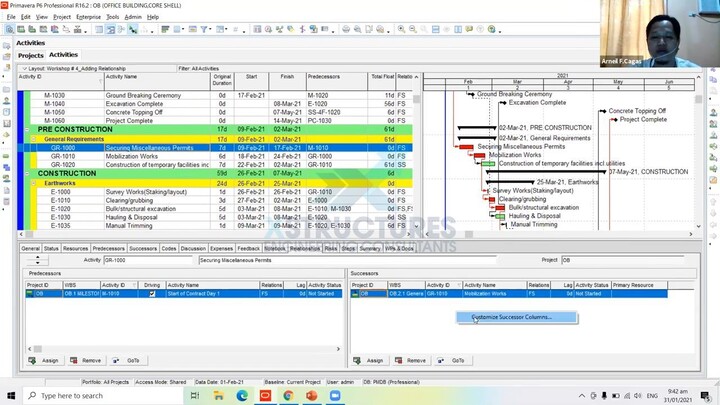The image size is (720, 405).
Task: Click the Filter funnel toolbar icon
Action: (204, 29)
